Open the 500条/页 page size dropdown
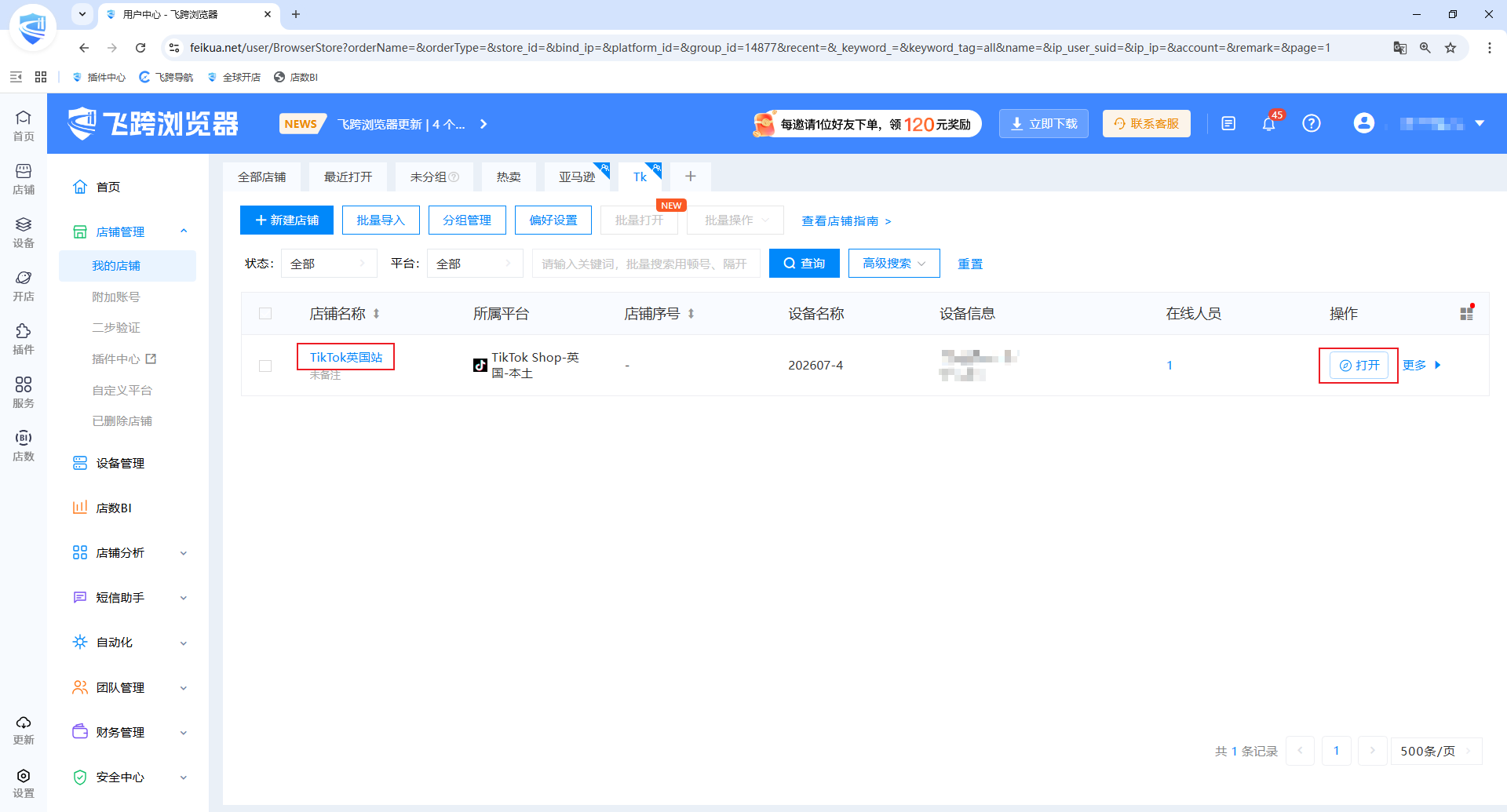This screenshot has height=812, width=1507. 1436,751
